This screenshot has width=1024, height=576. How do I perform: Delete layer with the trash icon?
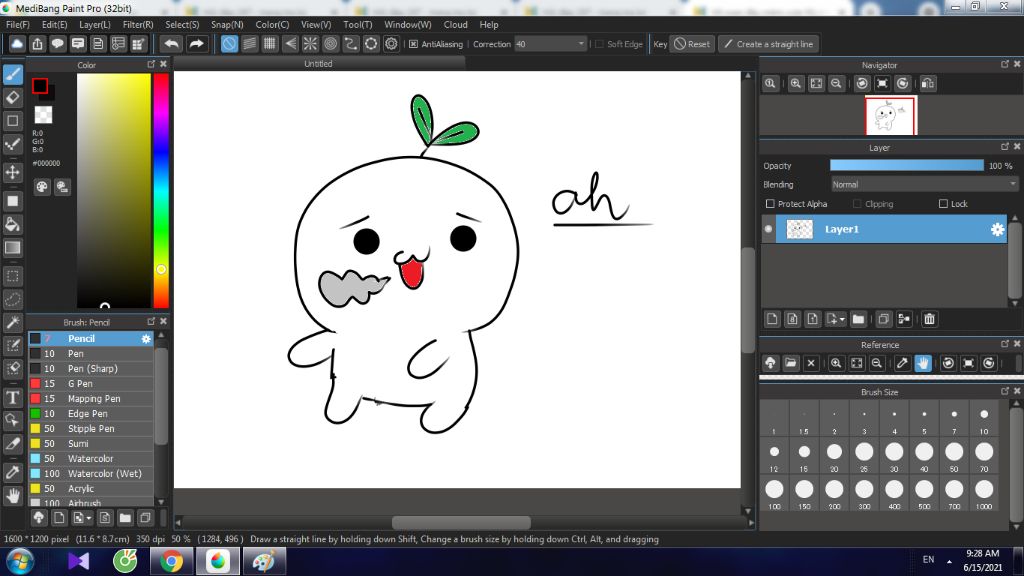(x=929, y=319)
